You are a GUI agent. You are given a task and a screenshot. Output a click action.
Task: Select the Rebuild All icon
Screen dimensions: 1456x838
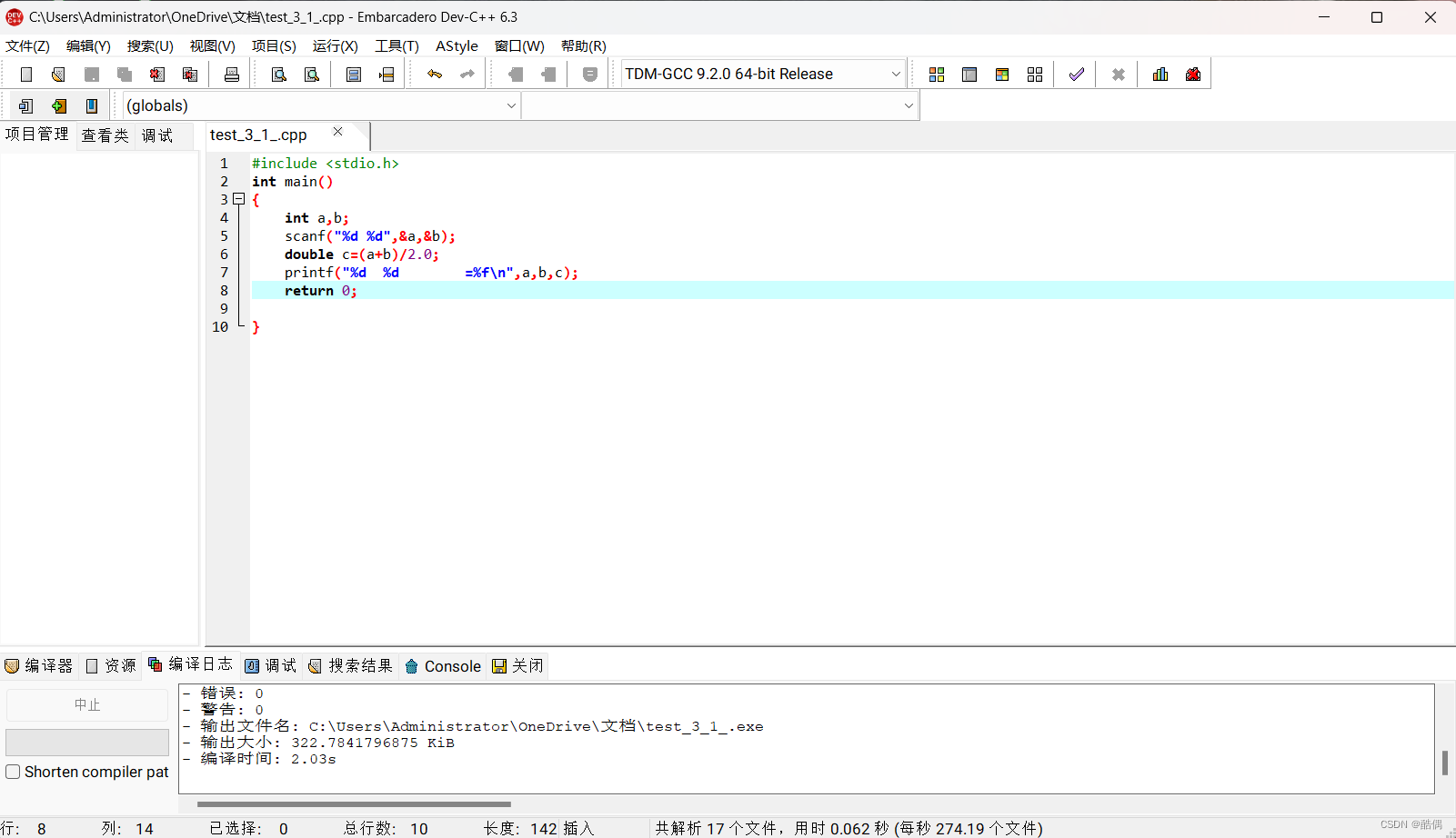[x=1034, y=74]
